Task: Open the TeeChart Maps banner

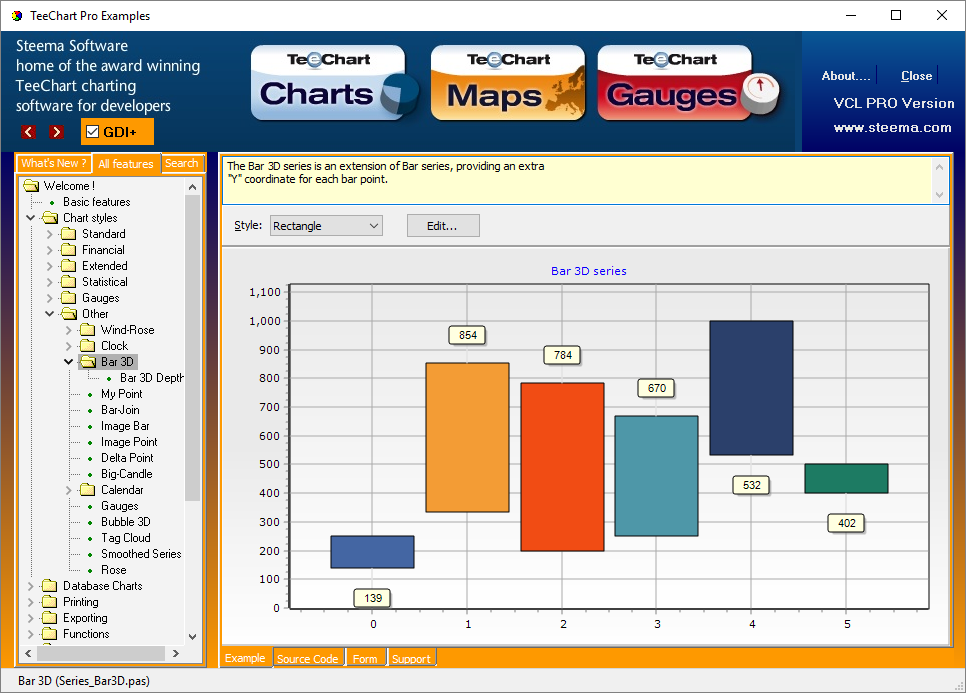Action: (x=508, y=83)
